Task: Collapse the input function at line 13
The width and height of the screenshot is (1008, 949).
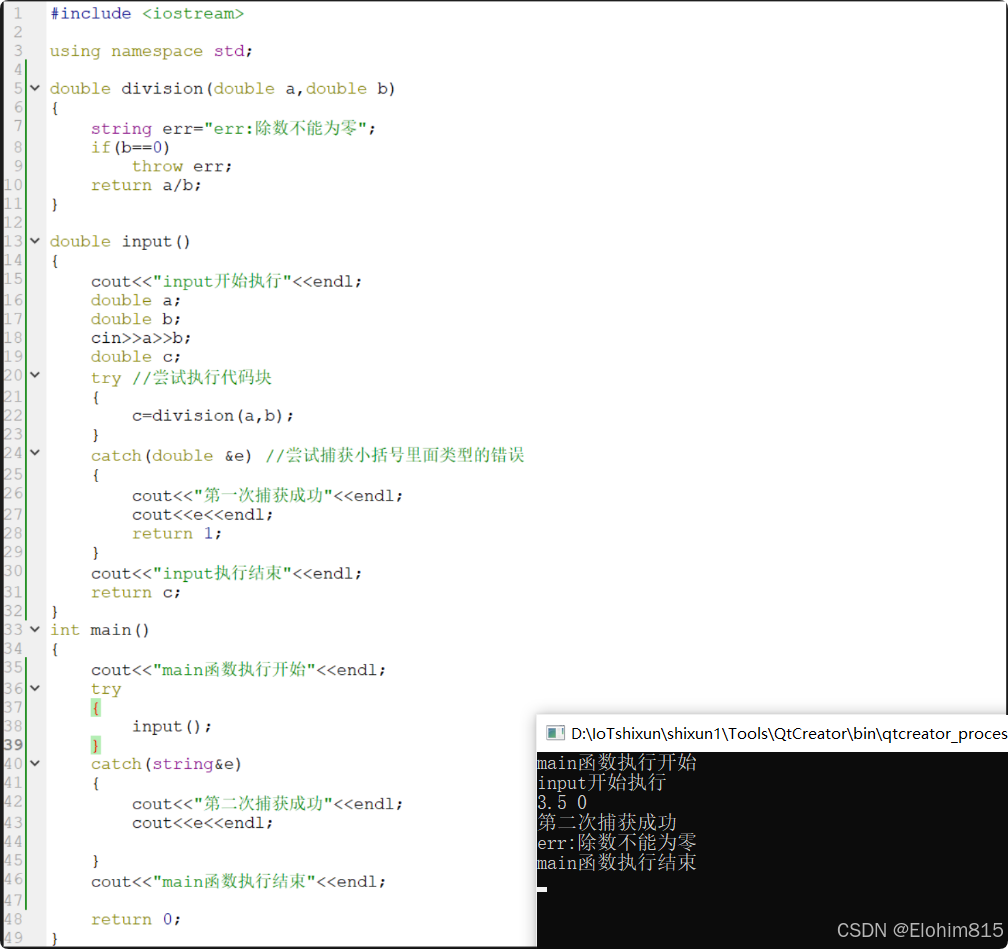Action: point(34,241)
